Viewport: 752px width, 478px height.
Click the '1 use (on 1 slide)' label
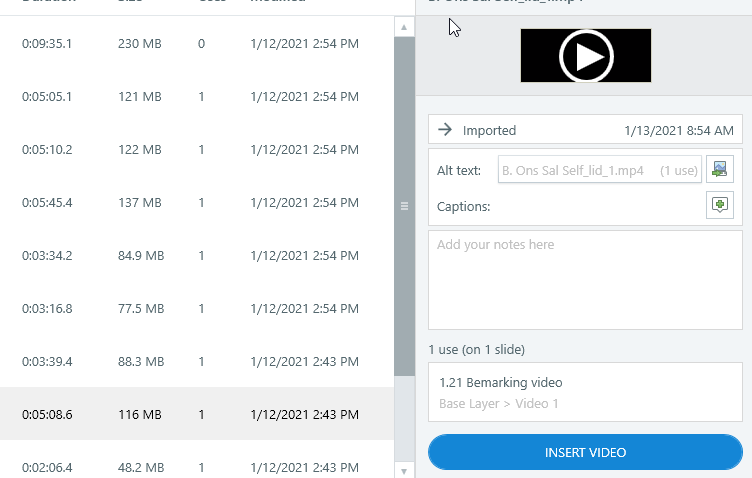477,350
